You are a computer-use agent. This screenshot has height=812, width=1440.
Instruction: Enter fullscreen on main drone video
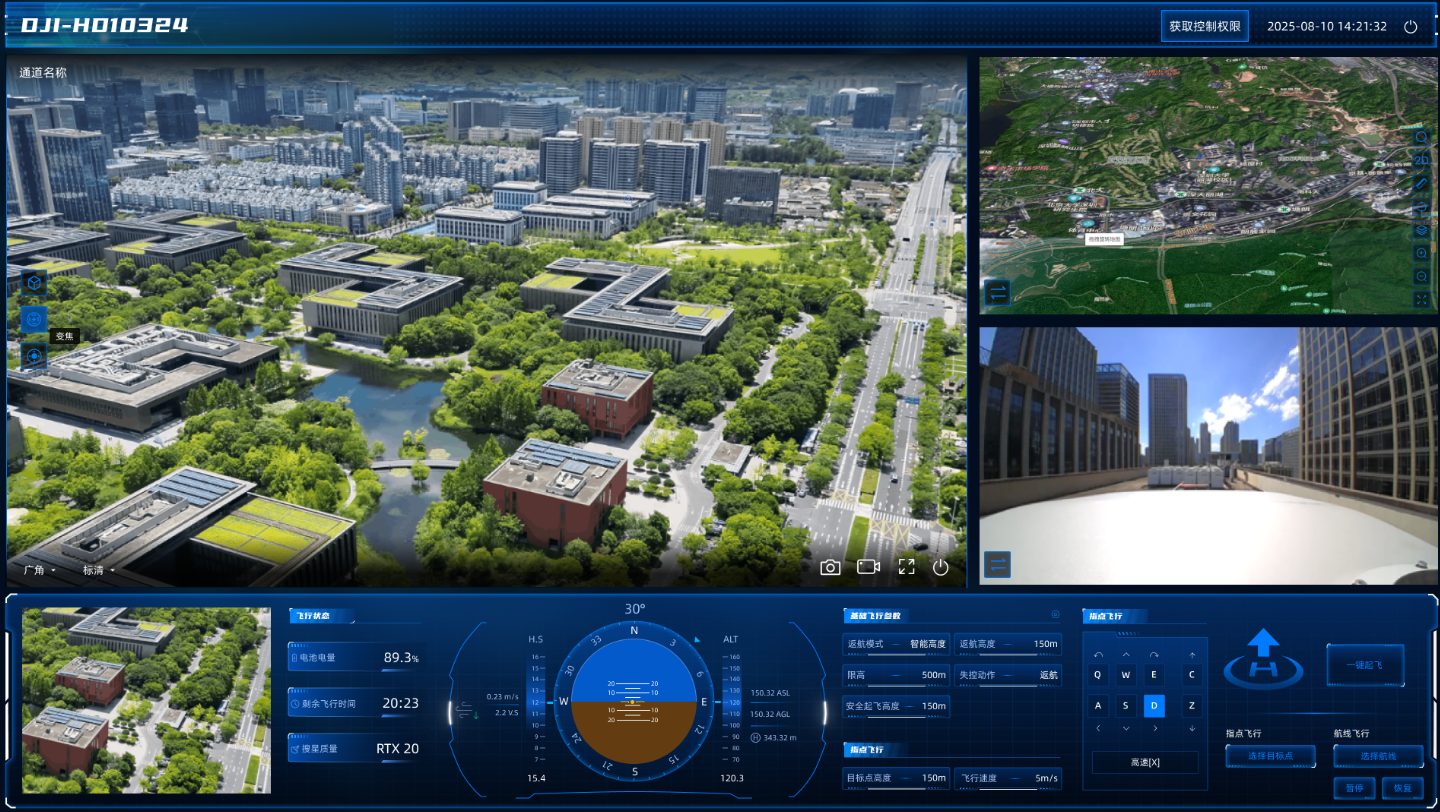(906, 567)
